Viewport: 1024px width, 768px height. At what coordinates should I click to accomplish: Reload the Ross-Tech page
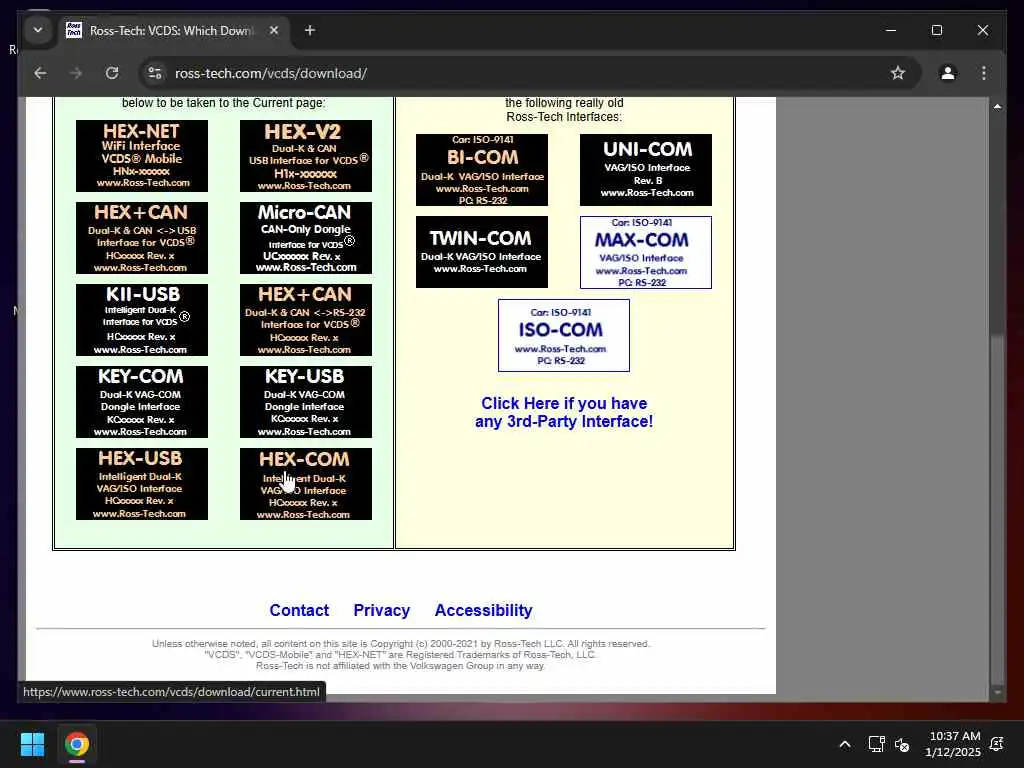112,73
